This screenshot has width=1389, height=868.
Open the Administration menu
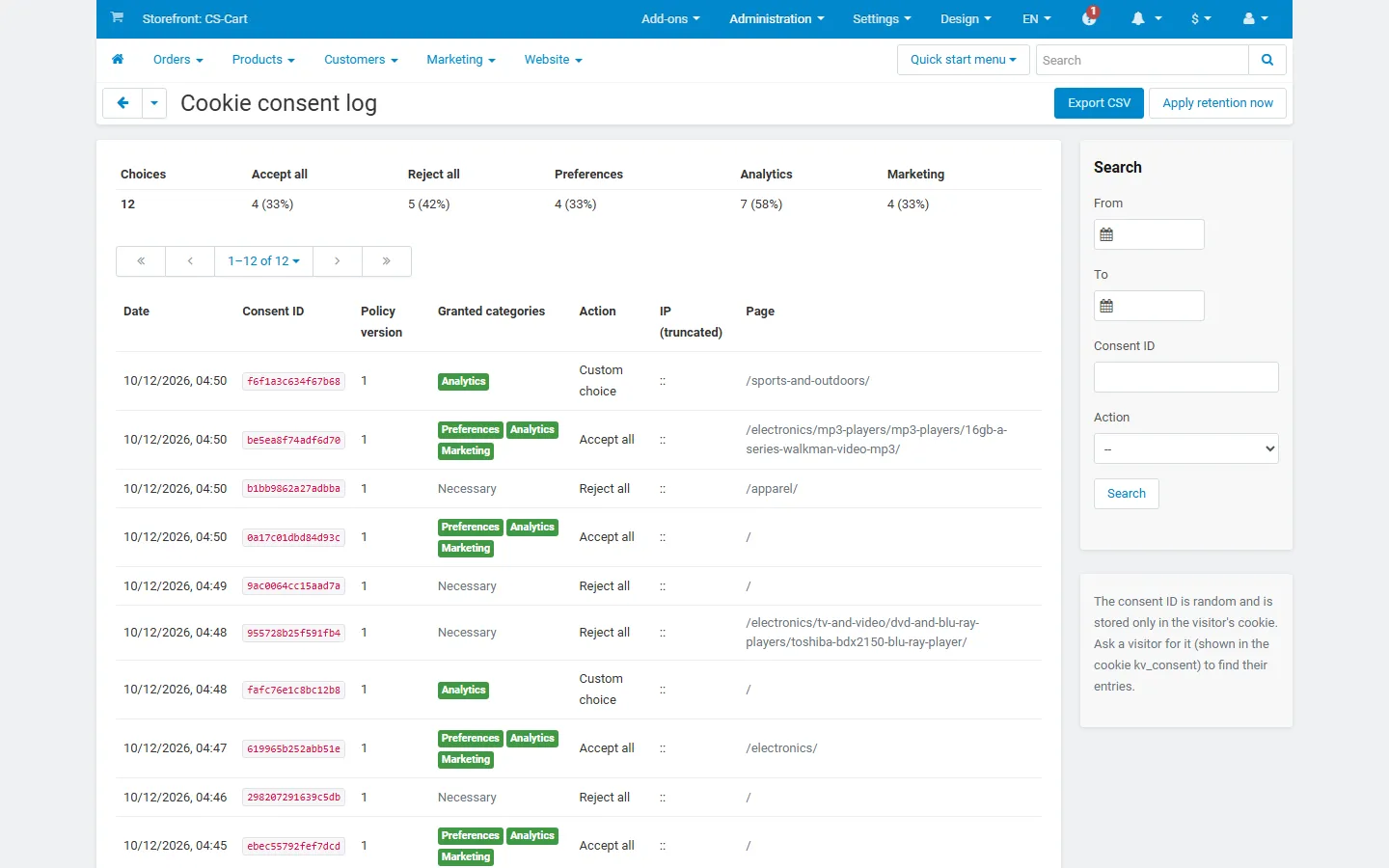776,18
